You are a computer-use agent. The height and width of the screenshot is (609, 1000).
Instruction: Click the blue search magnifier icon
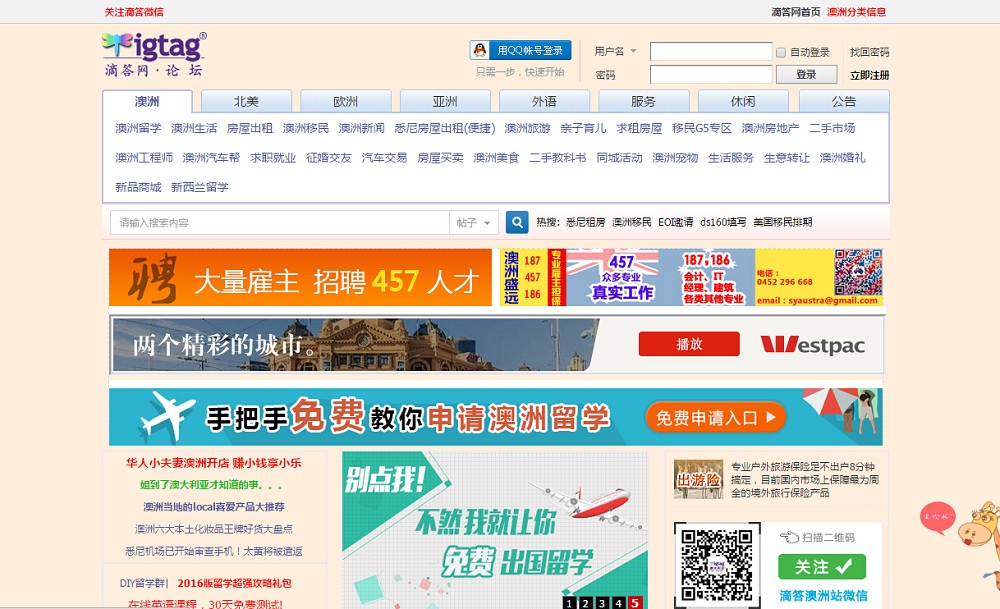(517, 223)
